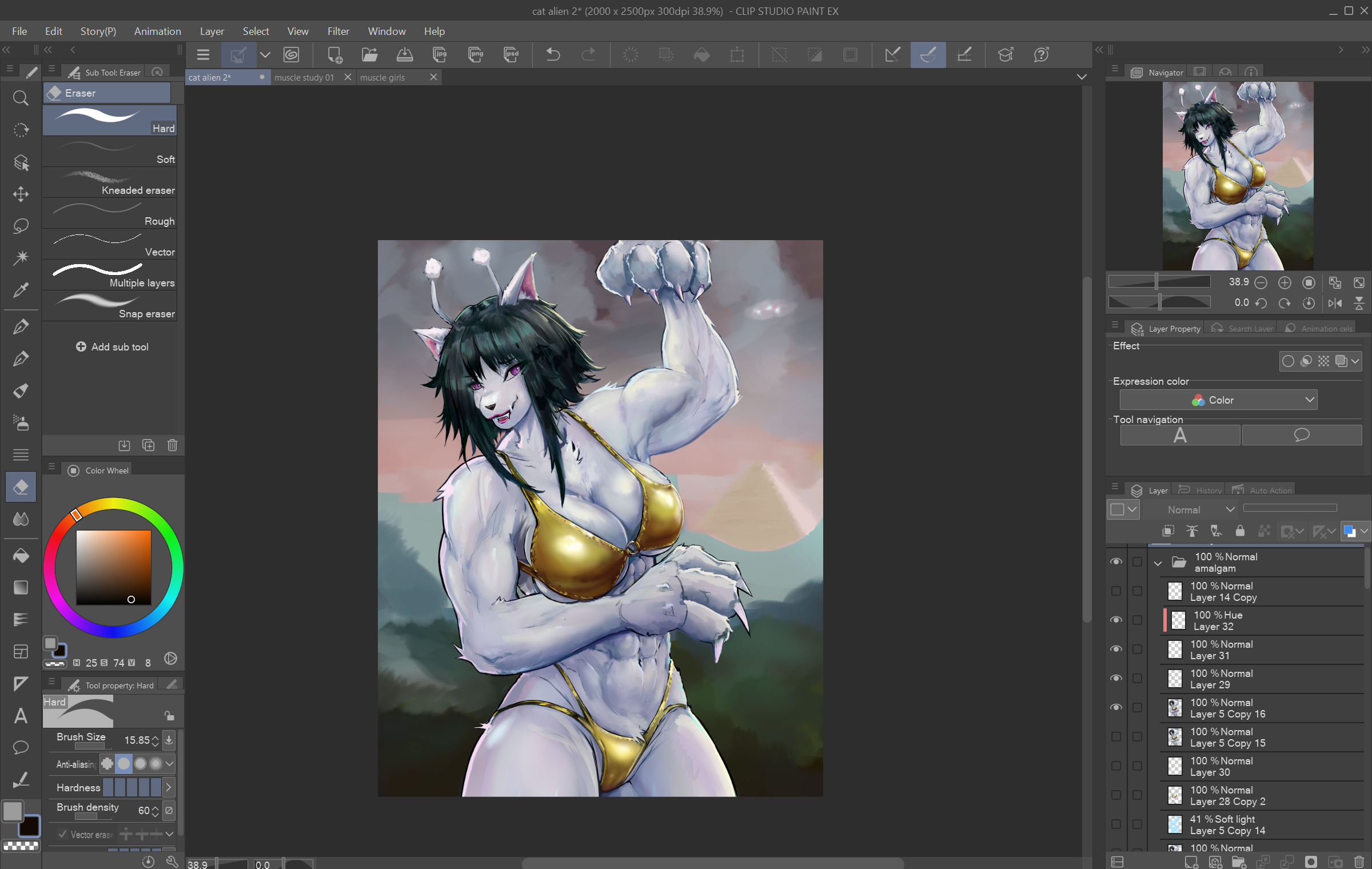Collapse the amalgam folder

click(1158, 563)
